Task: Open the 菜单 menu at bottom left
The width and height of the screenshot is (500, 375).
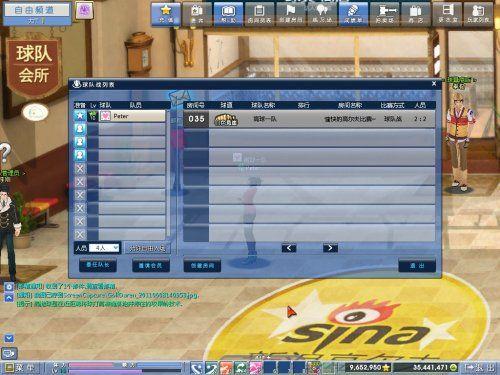Action: click(21, 368)
